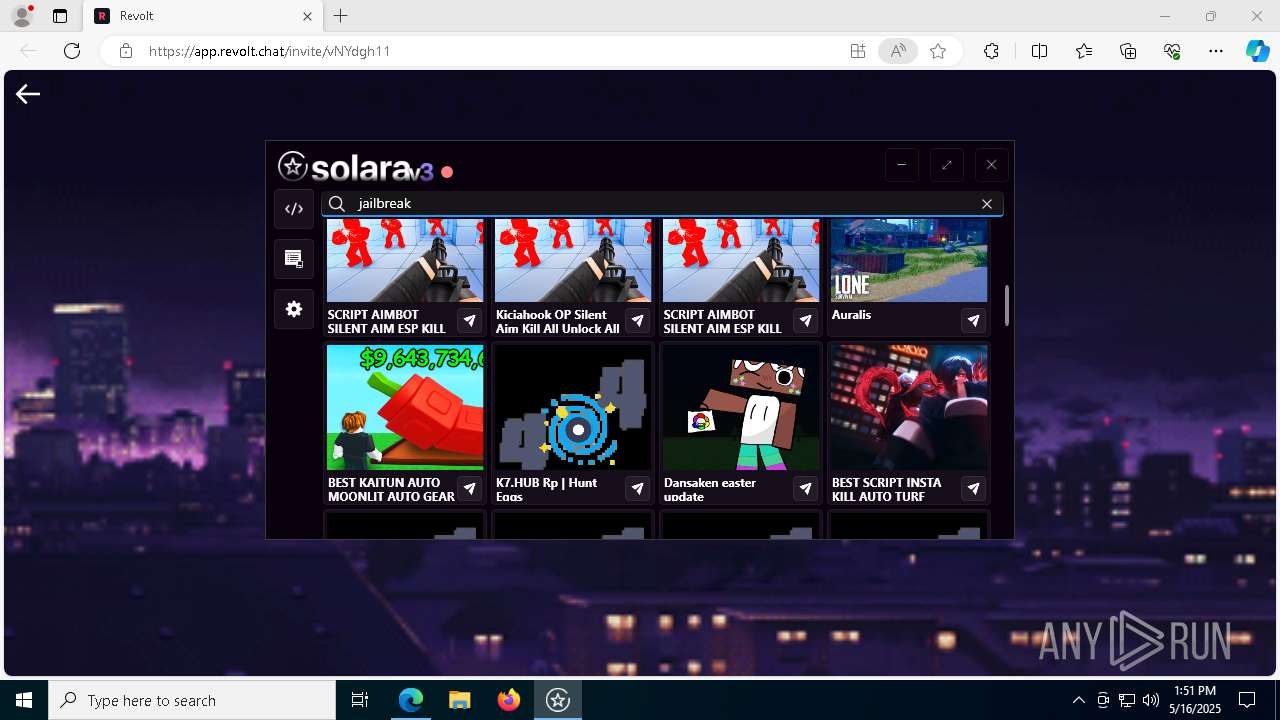Open the browser favorites list

(x=1084, y=51)
